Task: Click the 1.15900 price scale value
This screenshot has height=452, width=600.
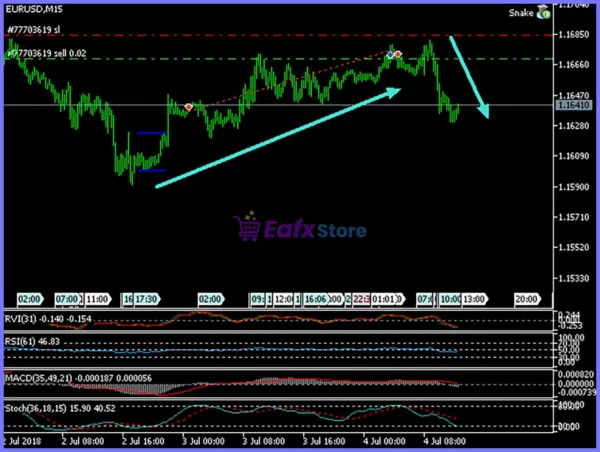Action: 574,187
